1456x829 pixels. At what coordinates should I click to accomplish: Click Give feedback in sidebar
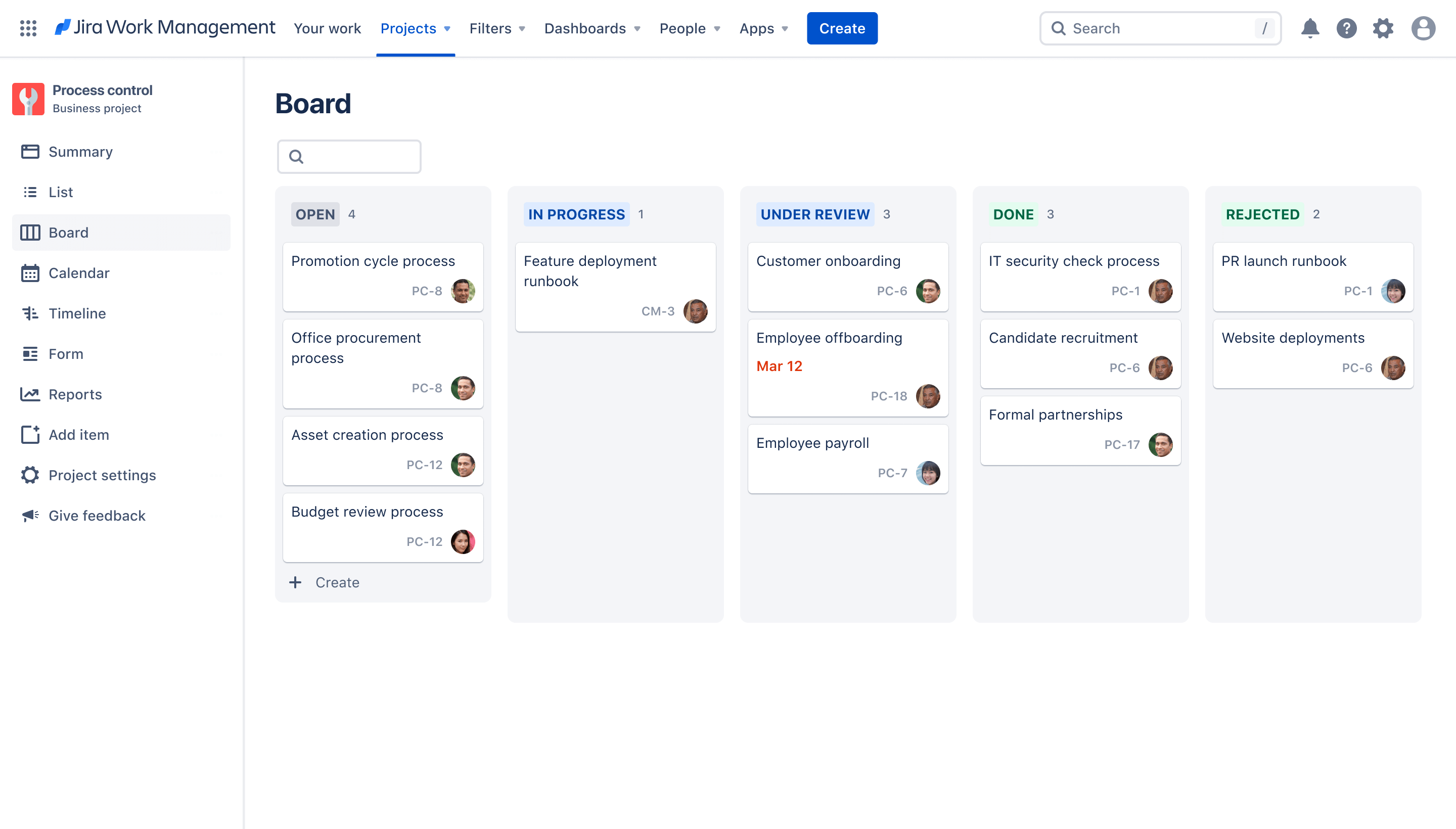tap(97, 515)
